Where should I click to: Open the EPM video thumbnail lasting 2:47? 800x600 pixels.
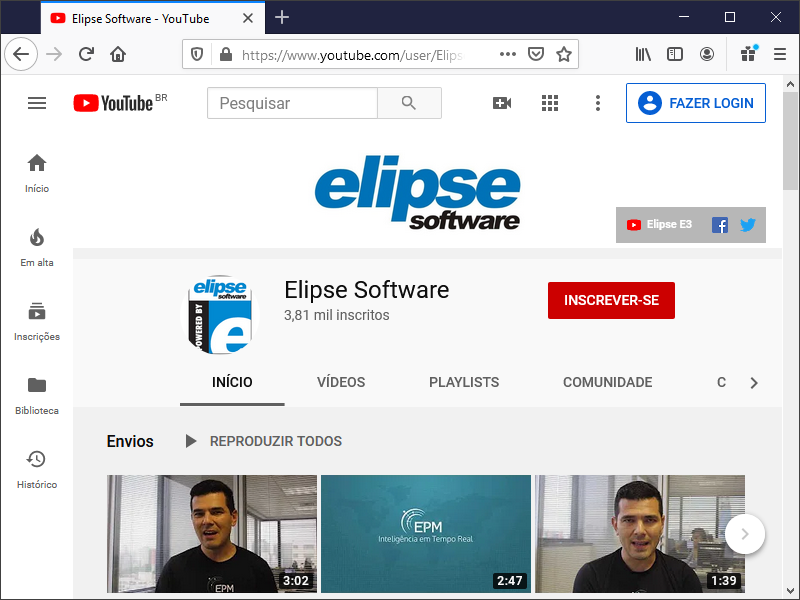[x=426, y=533]
